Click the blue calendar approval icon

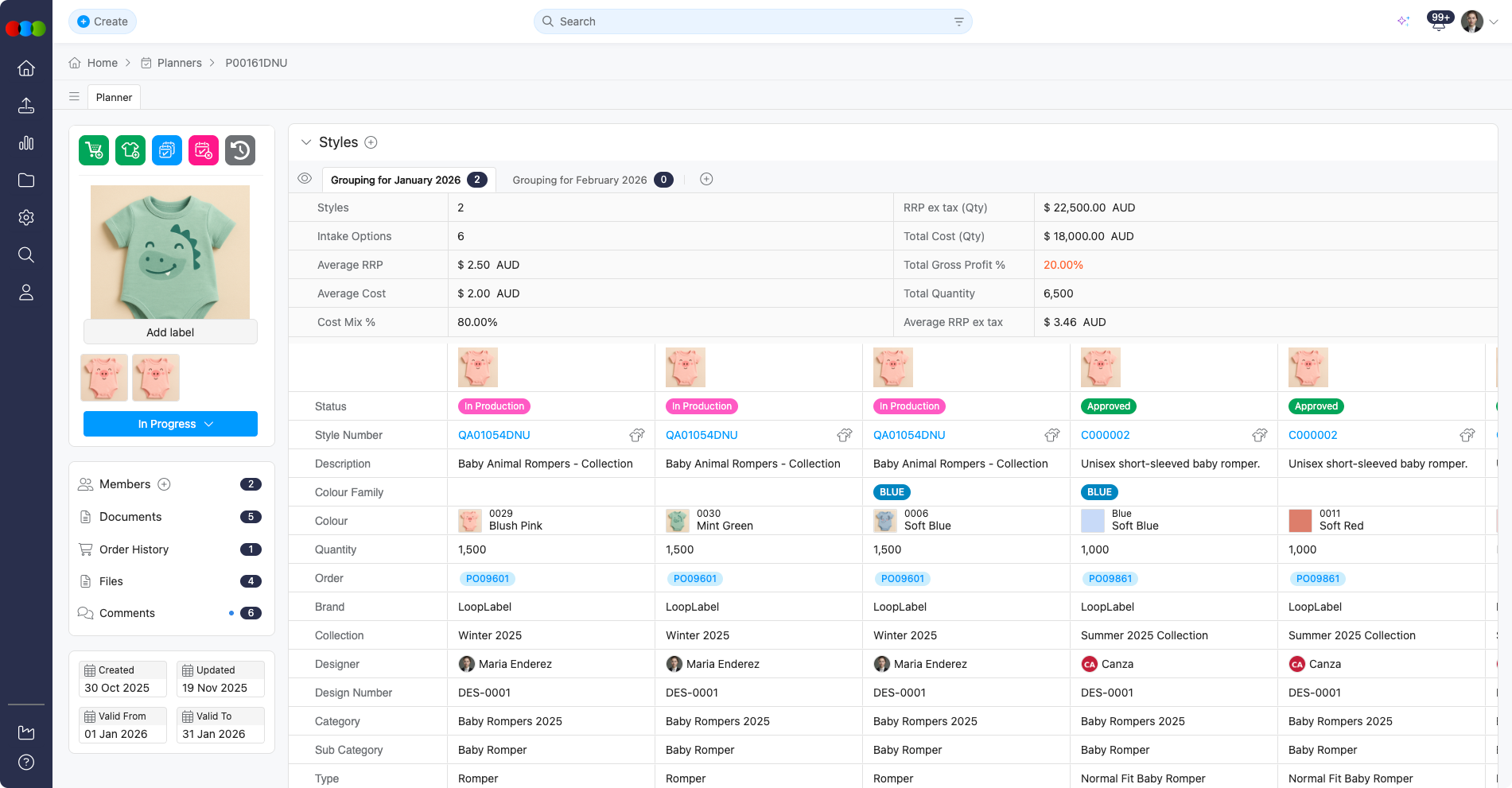coord(166,149)
